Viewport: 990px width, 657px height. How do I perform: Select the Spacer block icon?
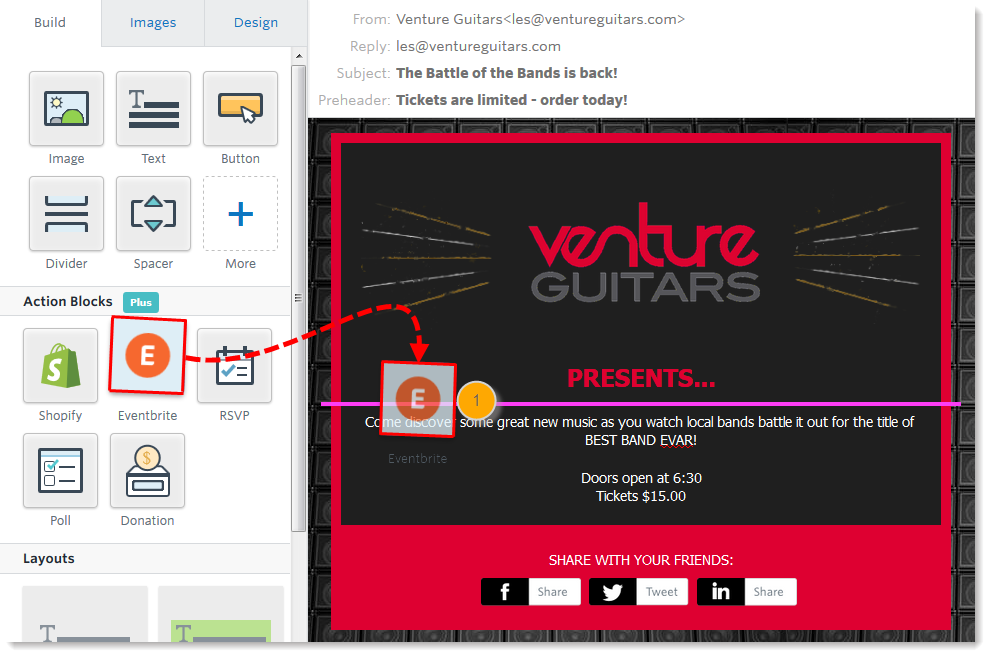tap(153, 214)
